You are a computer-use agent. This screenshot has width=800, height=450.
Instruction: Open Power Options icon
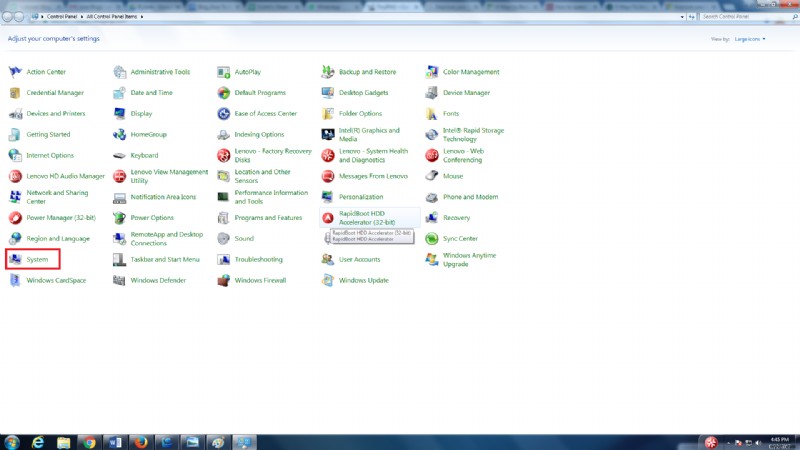(x=119, y=218)
